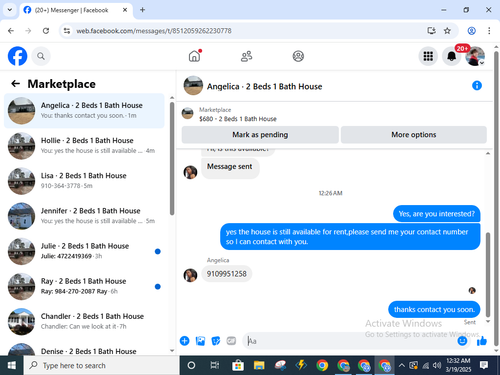Open the Facebook logo home link
The image size is (500, 375).
point(17,56)
